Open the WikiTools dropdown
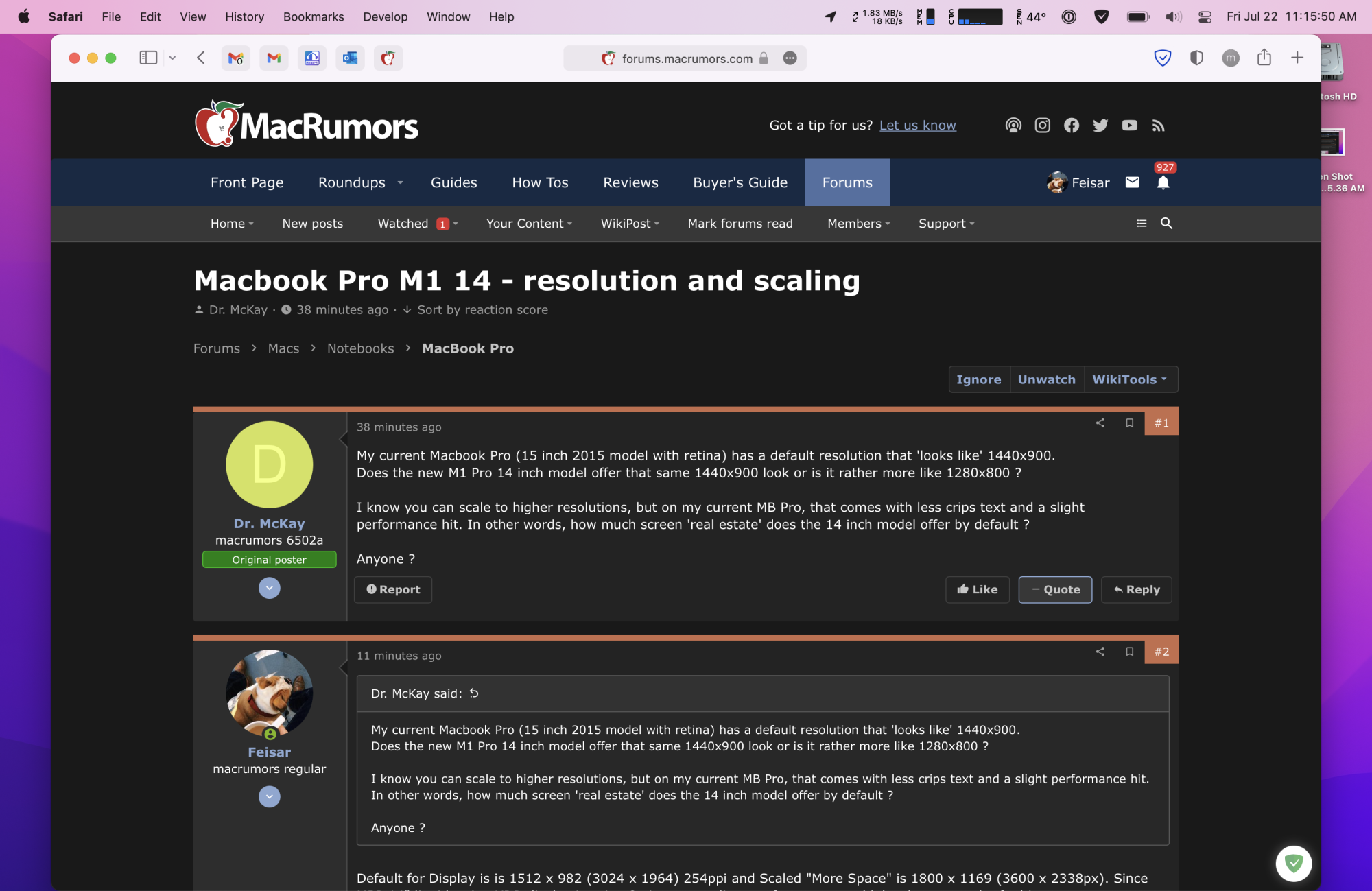1372x891 pixels. coord(1130,380)
